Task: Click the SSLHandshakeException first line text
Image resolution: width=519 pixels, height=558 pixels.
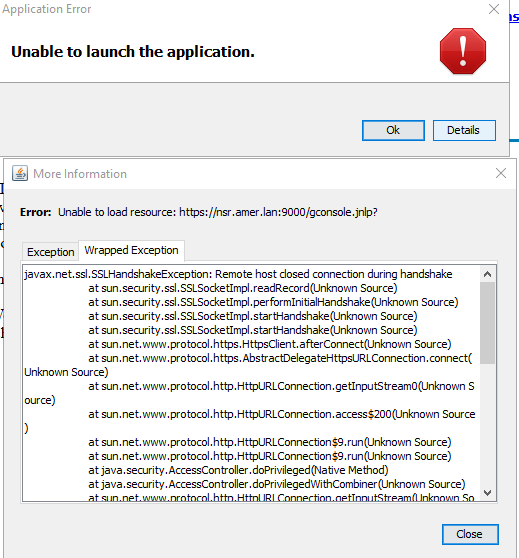Action: 238,274
